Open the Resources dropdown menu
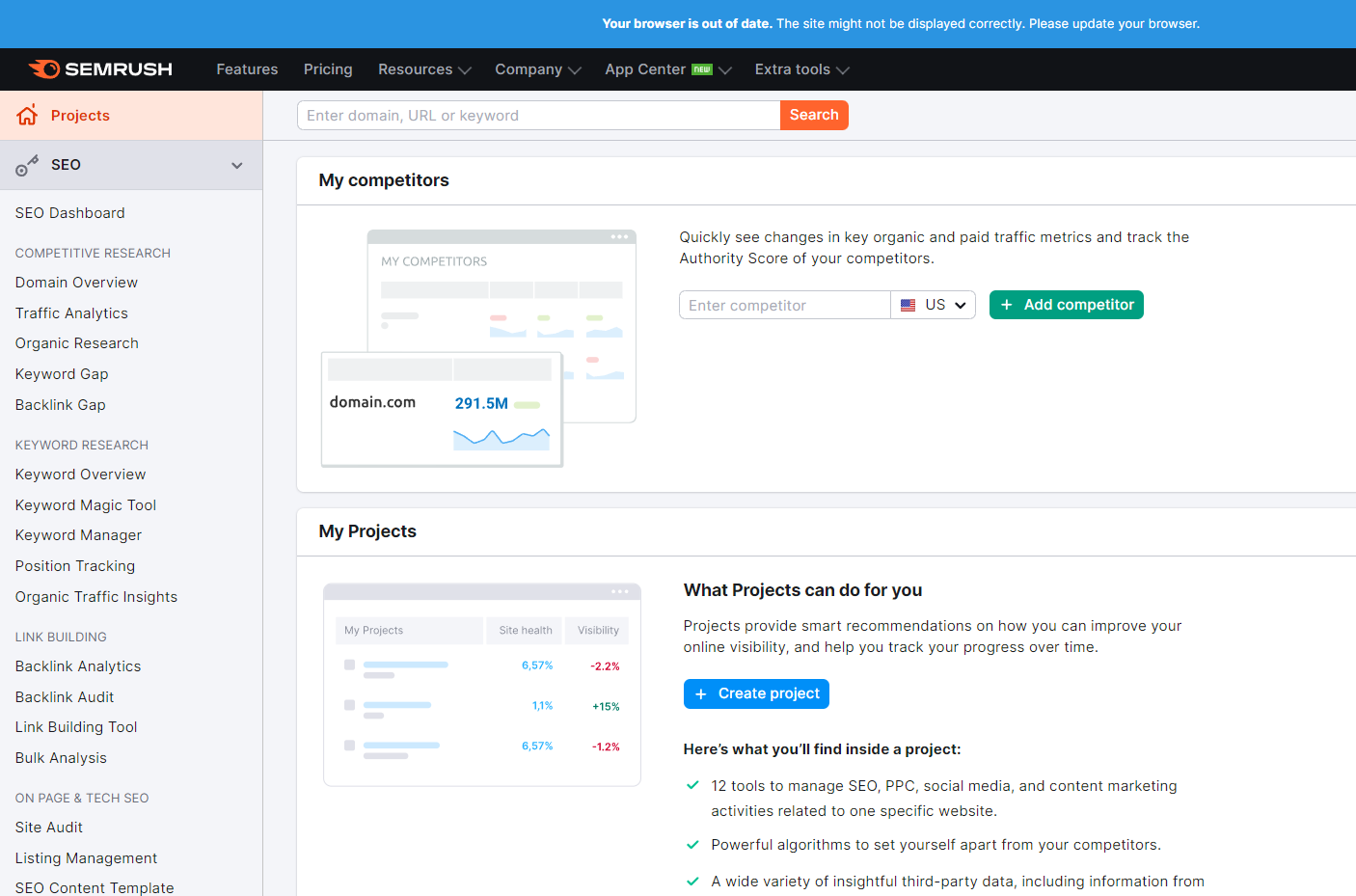This screenshot has height=896, width=1356. tap(424, 69)
